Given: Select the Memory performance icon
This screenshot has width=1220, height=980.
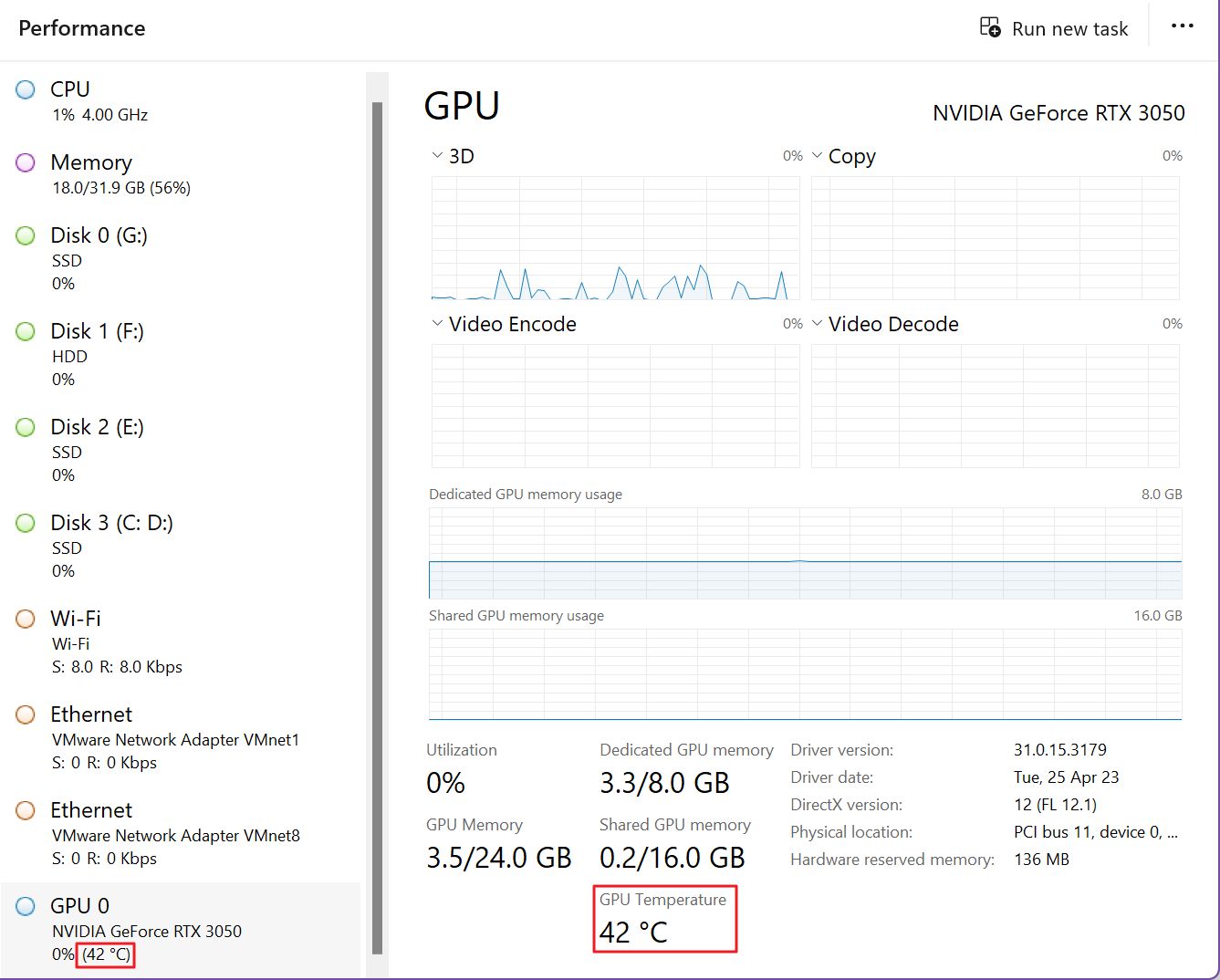Looking at the screenshot, I should pyautogui.click(x=25, y=162).
